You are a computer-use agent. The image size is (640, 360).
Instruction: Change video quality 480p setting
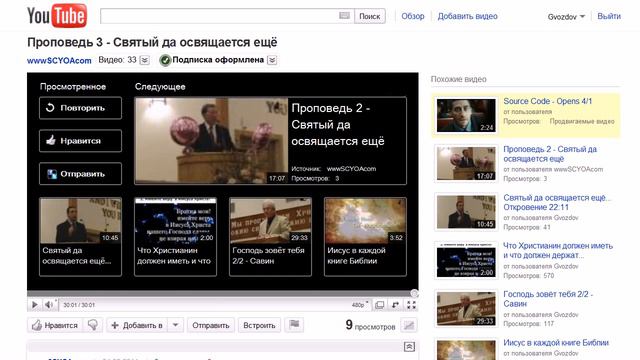(360, 305)
